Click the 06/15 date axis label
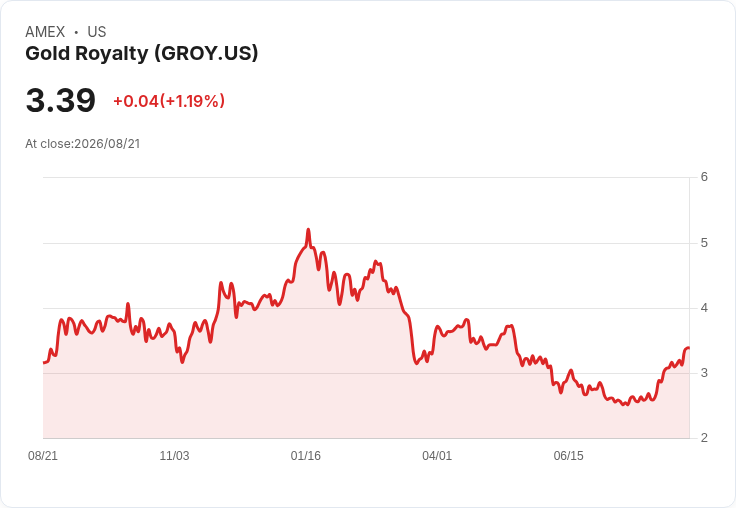The width and height of the screenshot is (736, 508). point(568,455)
